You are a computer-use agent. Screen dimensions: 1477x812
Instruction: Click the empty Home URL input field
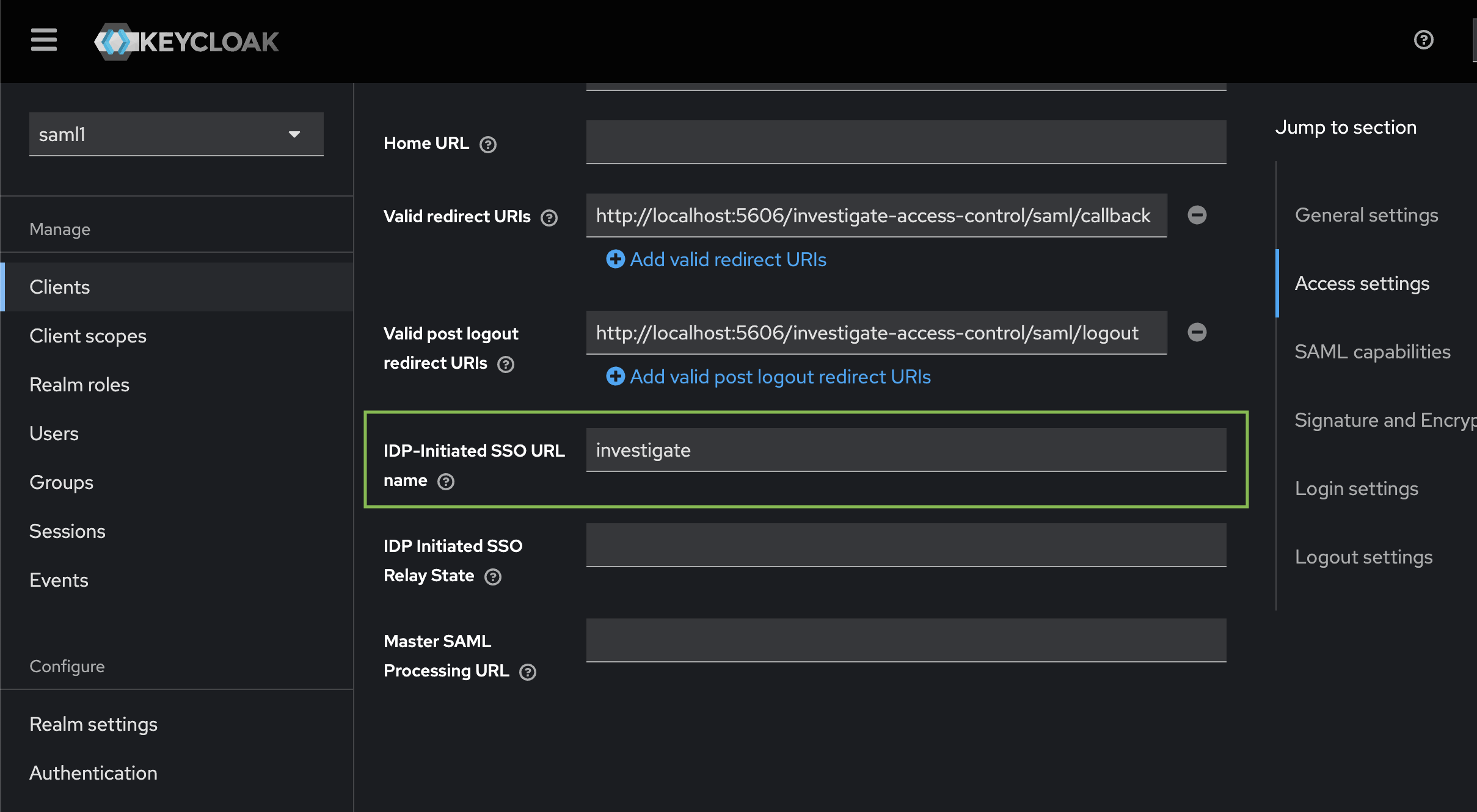[905, 141]
